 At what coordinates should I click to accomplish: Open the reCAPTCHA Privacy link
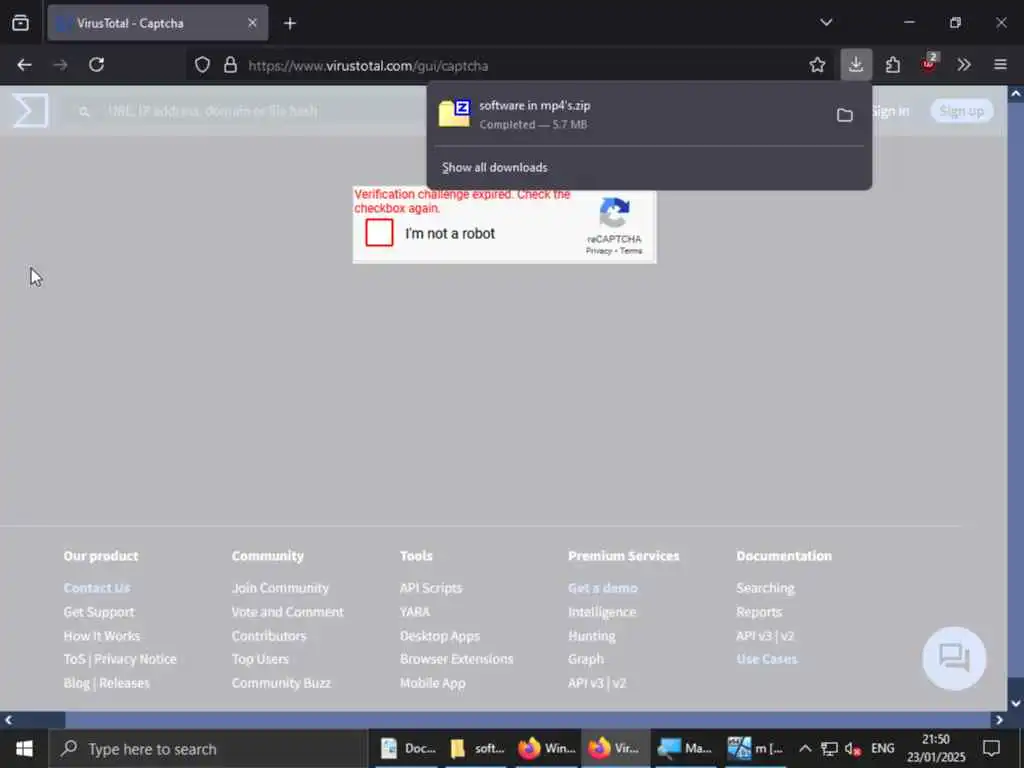point(598,251)
